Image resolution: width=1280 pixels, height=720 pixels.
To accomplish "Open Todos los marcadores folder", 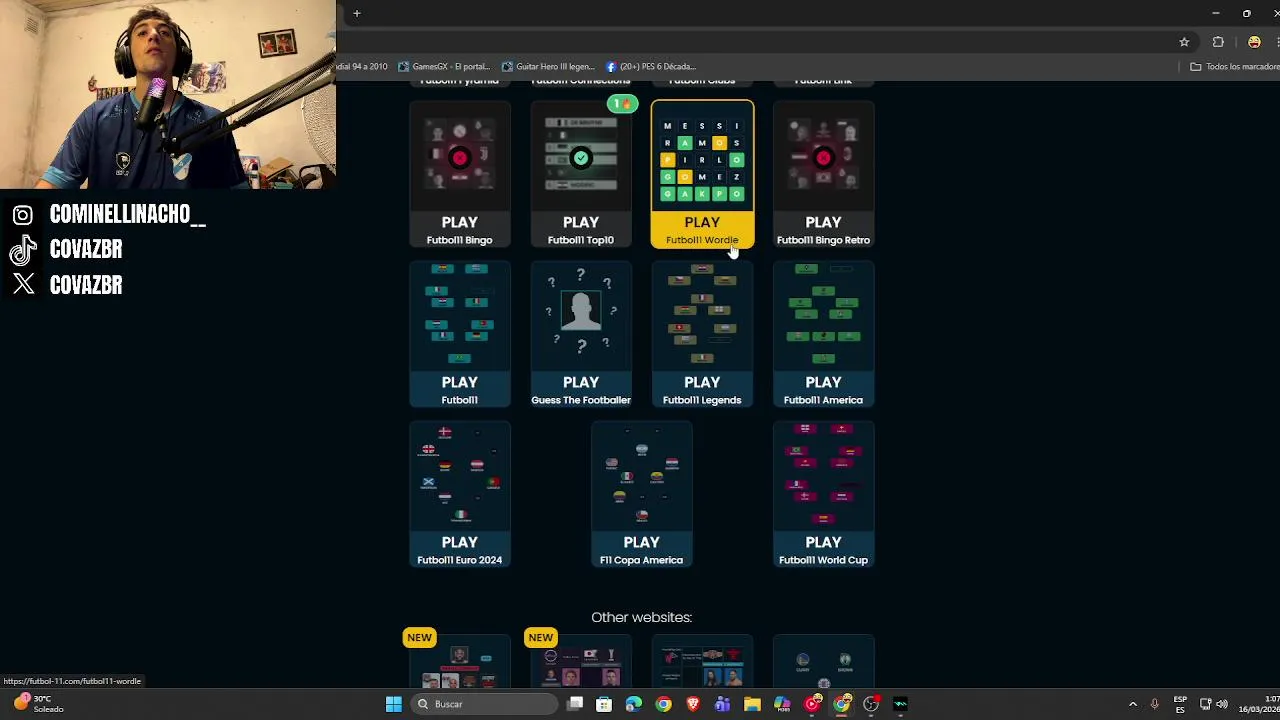I will 1234,66.
